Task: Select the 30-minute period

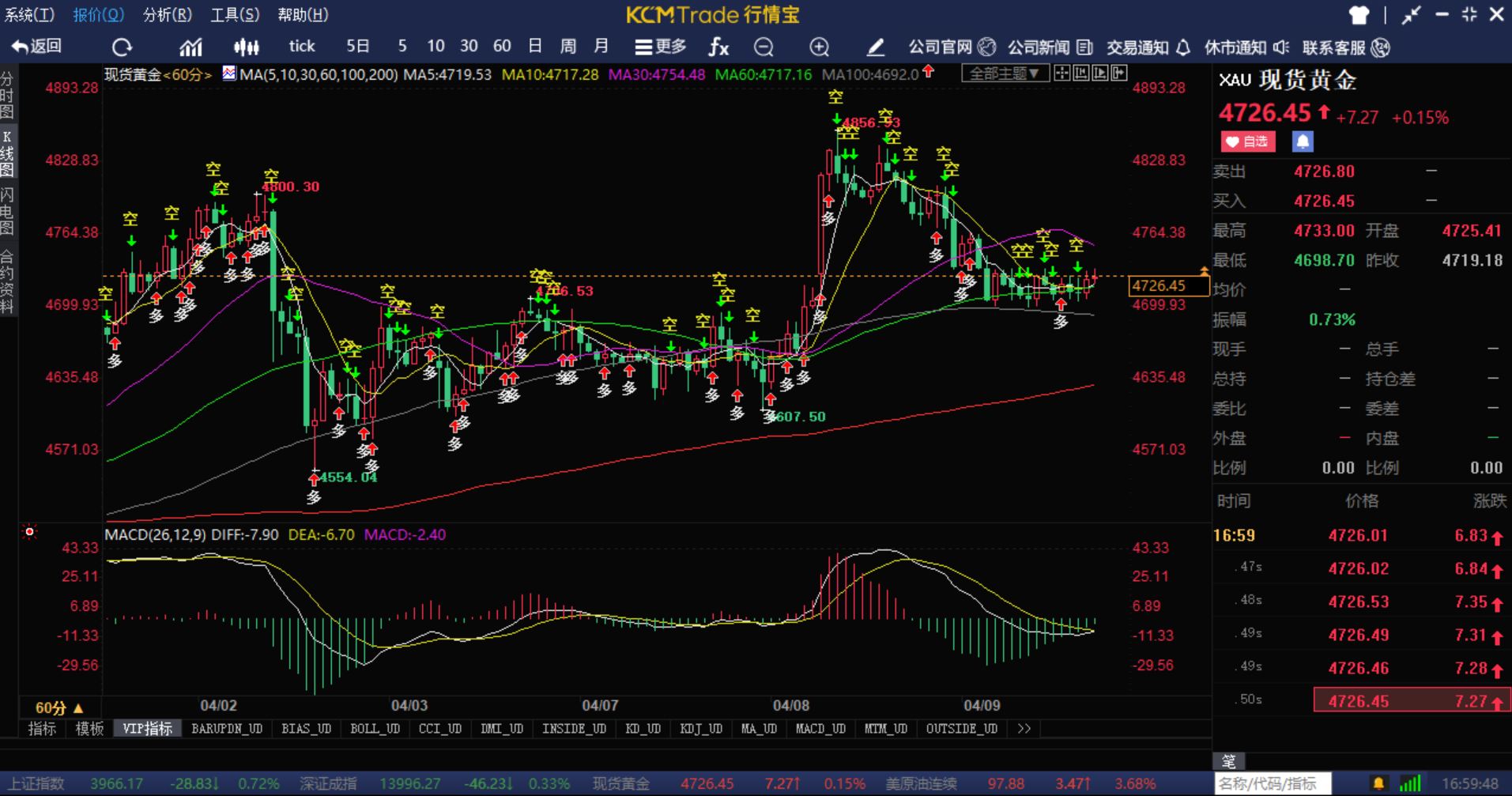Action: [469, 47]
